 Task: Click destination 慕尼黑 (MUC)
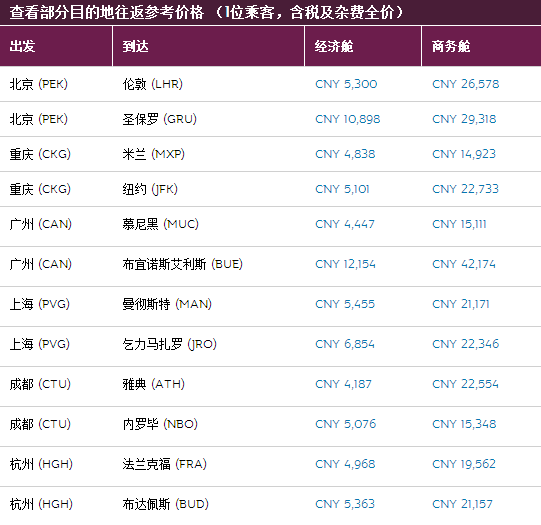pos(160,225)
